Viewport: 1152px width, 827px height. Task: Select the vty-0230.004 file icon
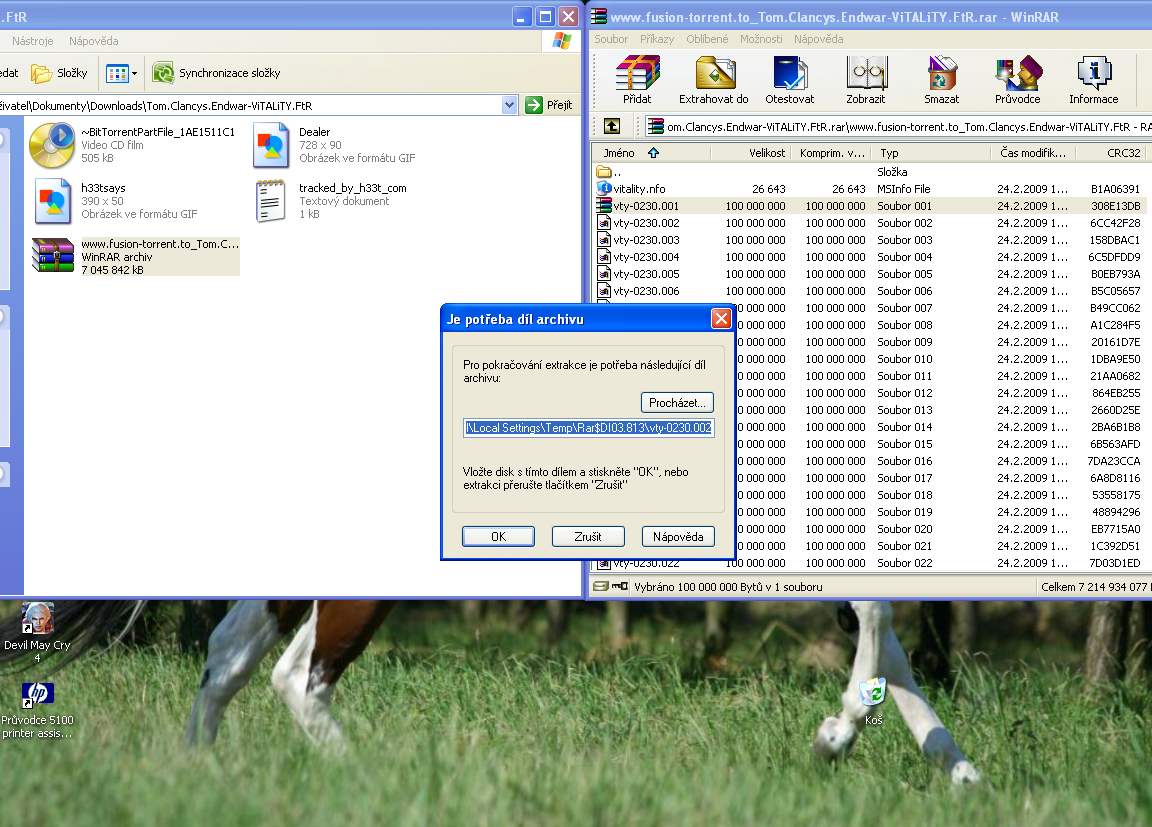604,256
